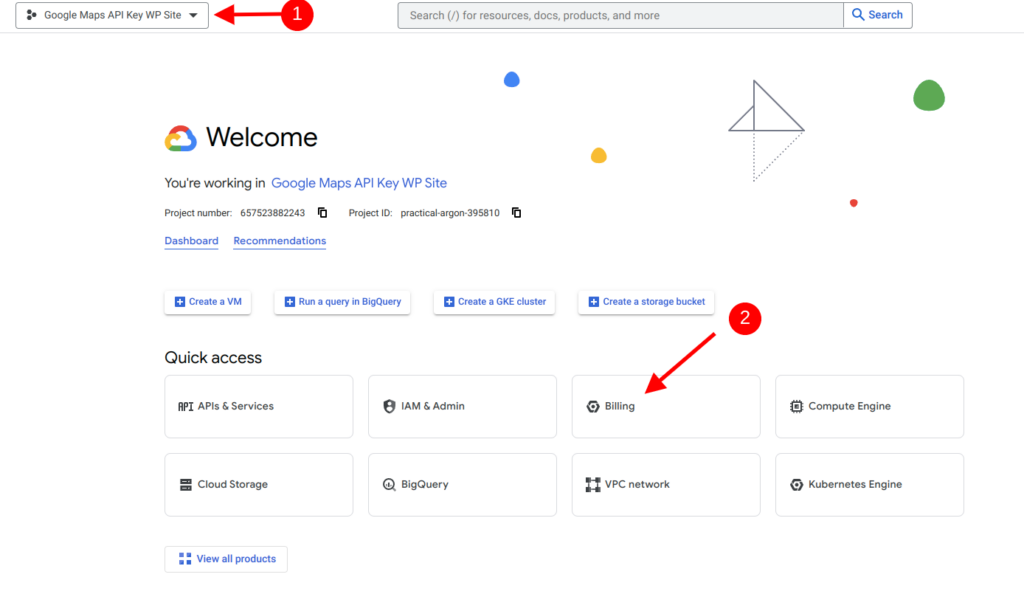Viewport: 1024px width, 594px height.
Task: Click inside the resources search field
Action: 620,15
